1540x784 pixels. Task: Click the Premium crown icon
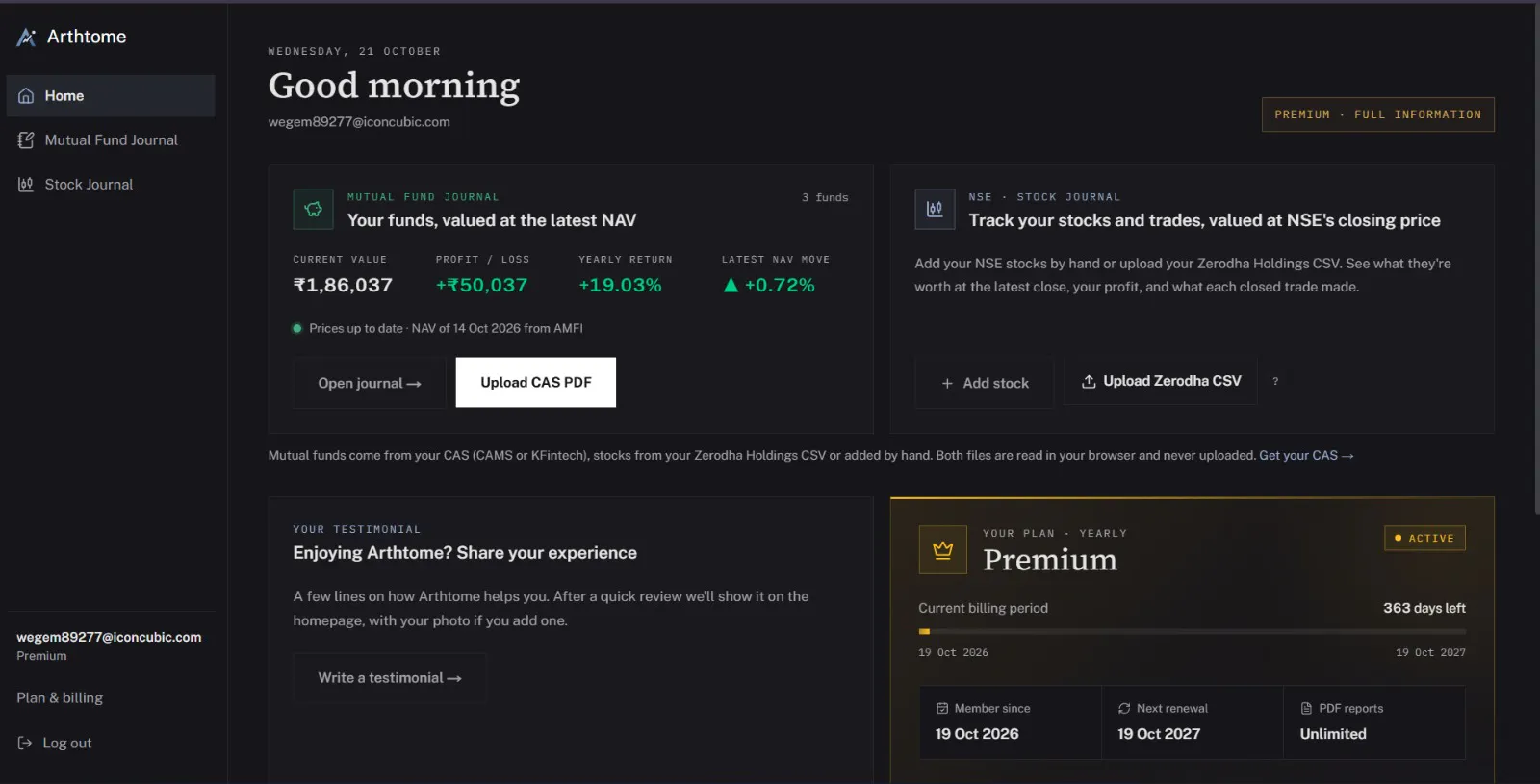click(943, 549)
